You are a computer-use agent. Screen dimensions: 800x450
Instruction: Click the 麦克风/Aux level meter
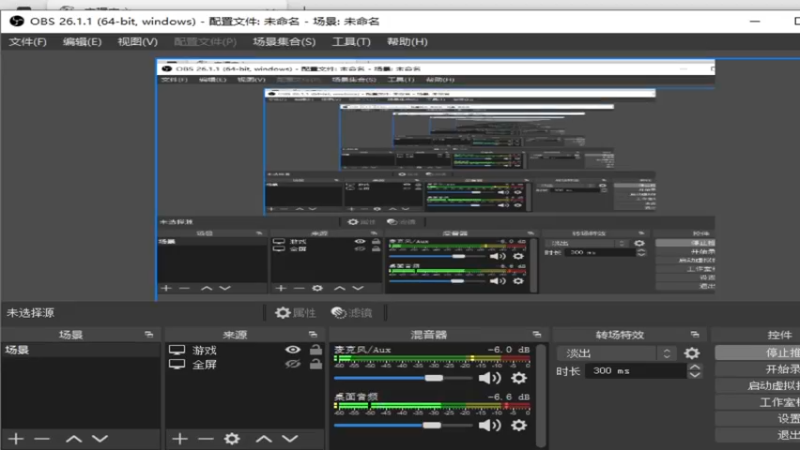432,360
